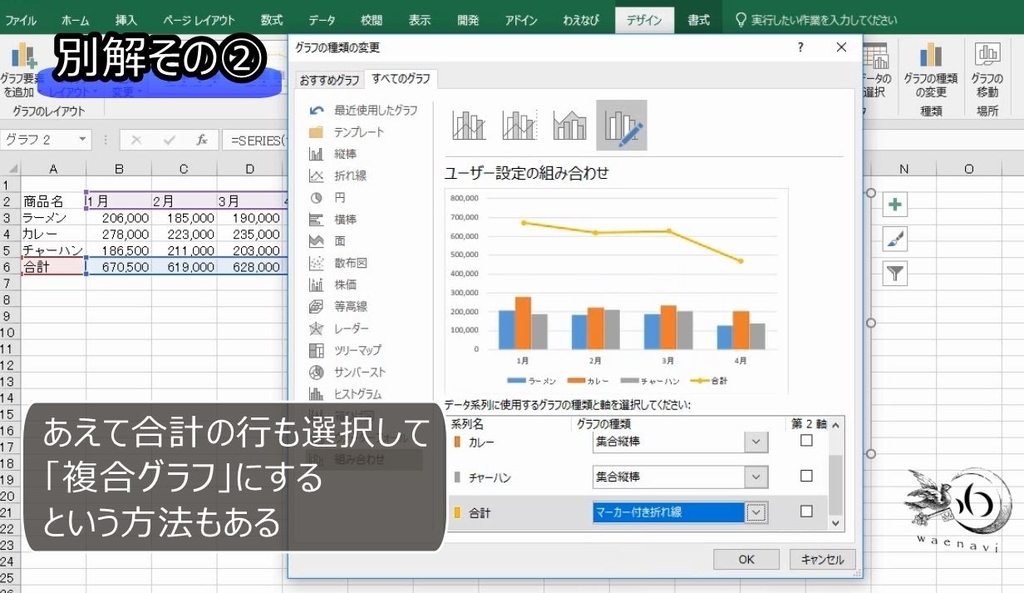Click the 合計 series color swatch

click(x=457, y=513)
